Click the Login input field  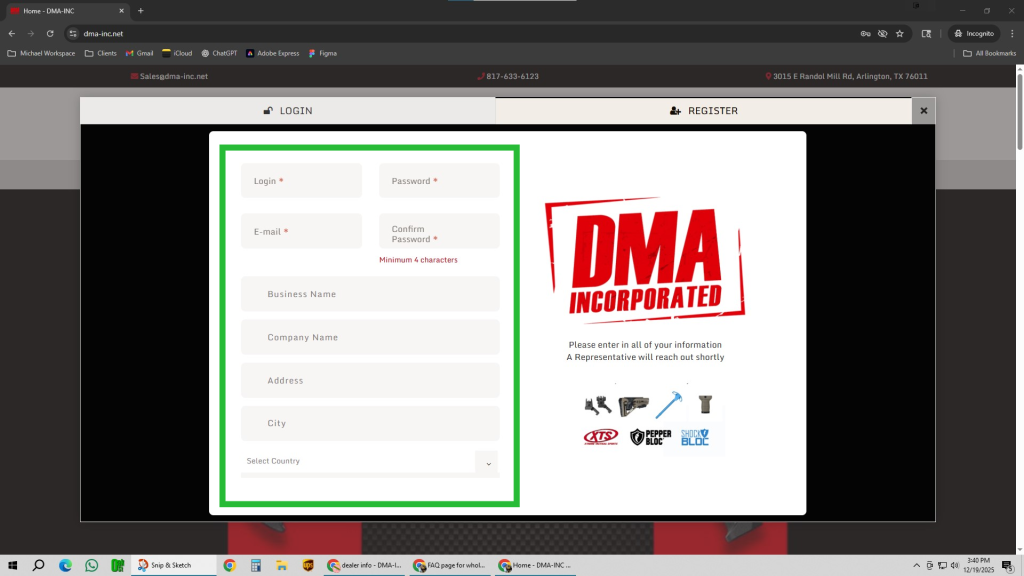point(301,181)
